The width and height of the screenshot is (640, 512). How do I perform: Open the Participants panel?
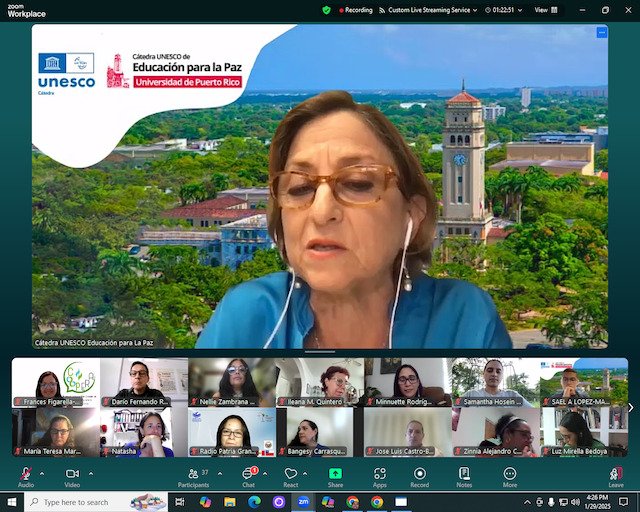tap(193, 476)
